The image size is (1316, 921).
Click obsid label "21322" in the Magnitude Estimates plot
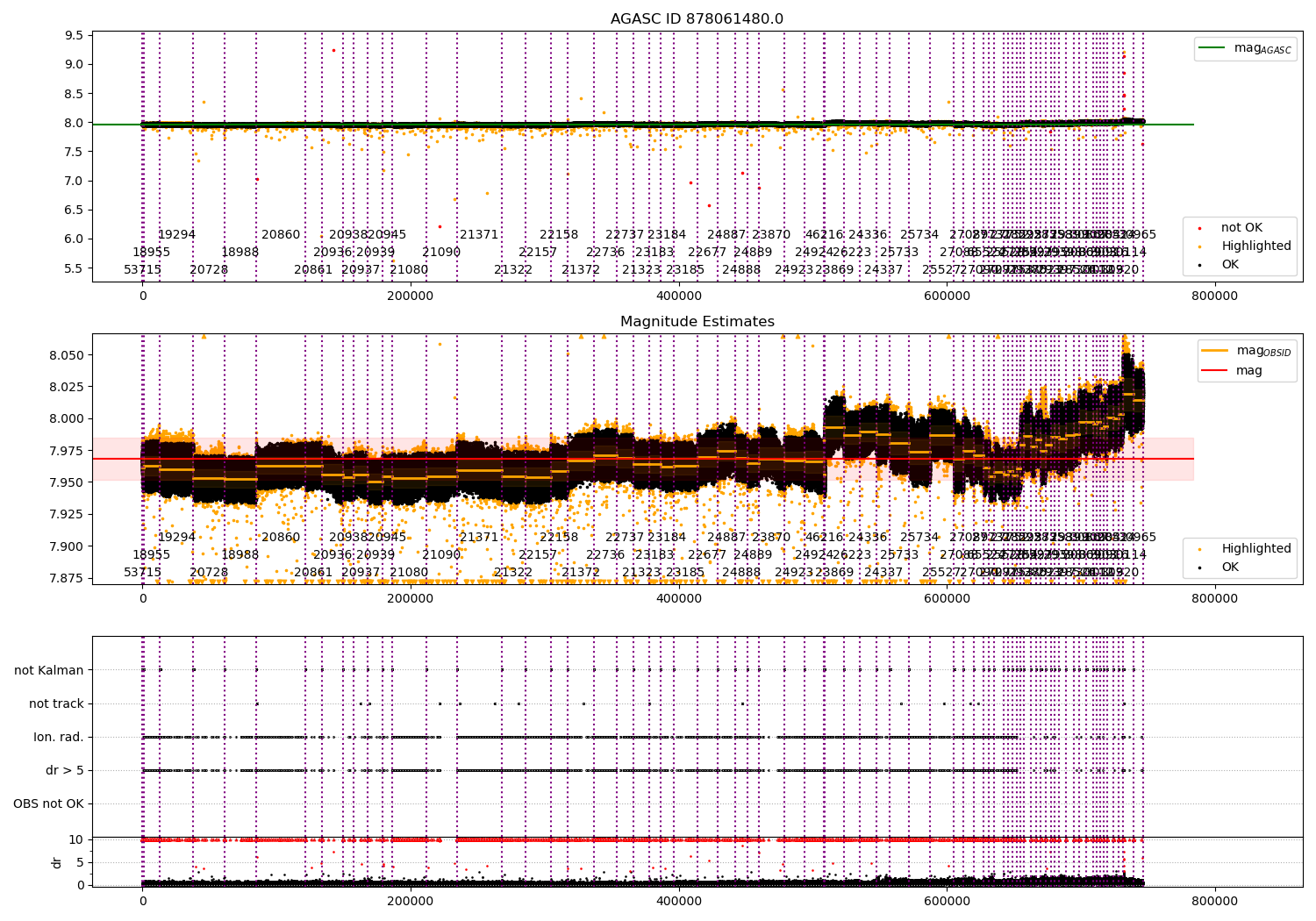tap(513, 573)
